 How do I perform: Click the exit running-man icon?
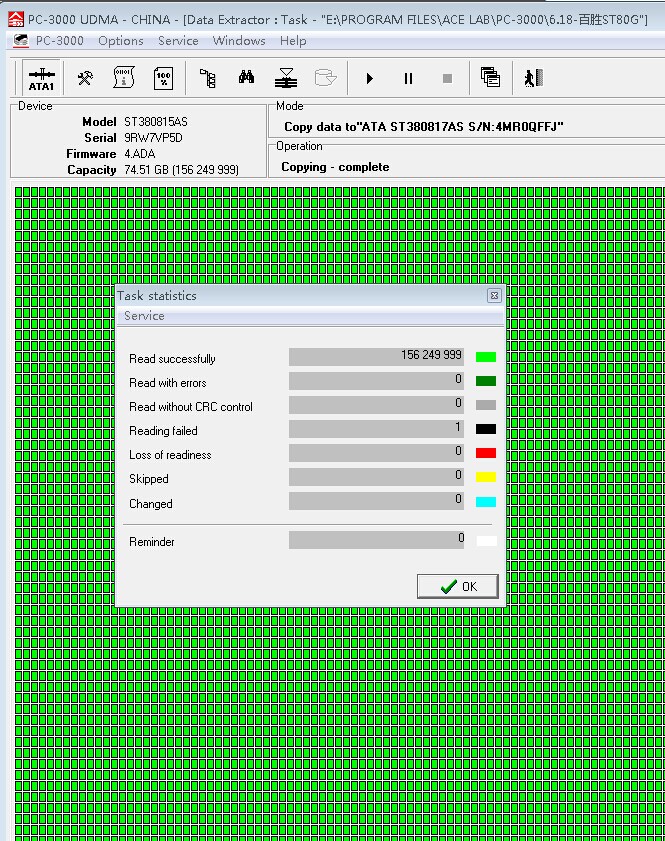point(533,78)
